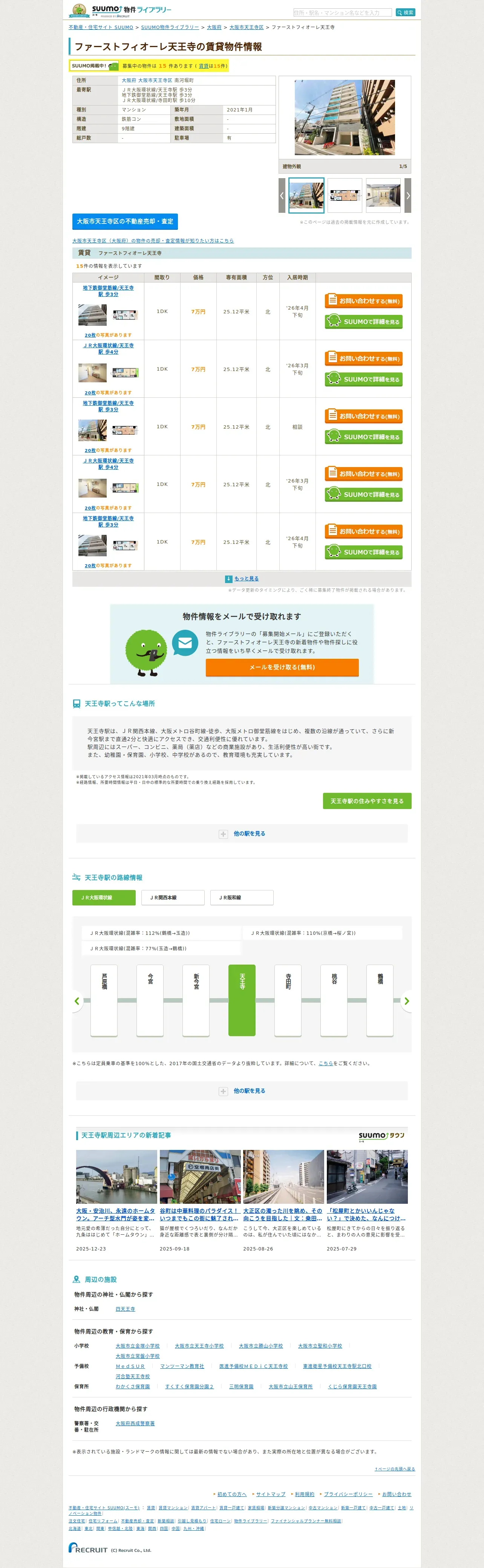Open こちら link in congestion data note

click(326, 1063)
